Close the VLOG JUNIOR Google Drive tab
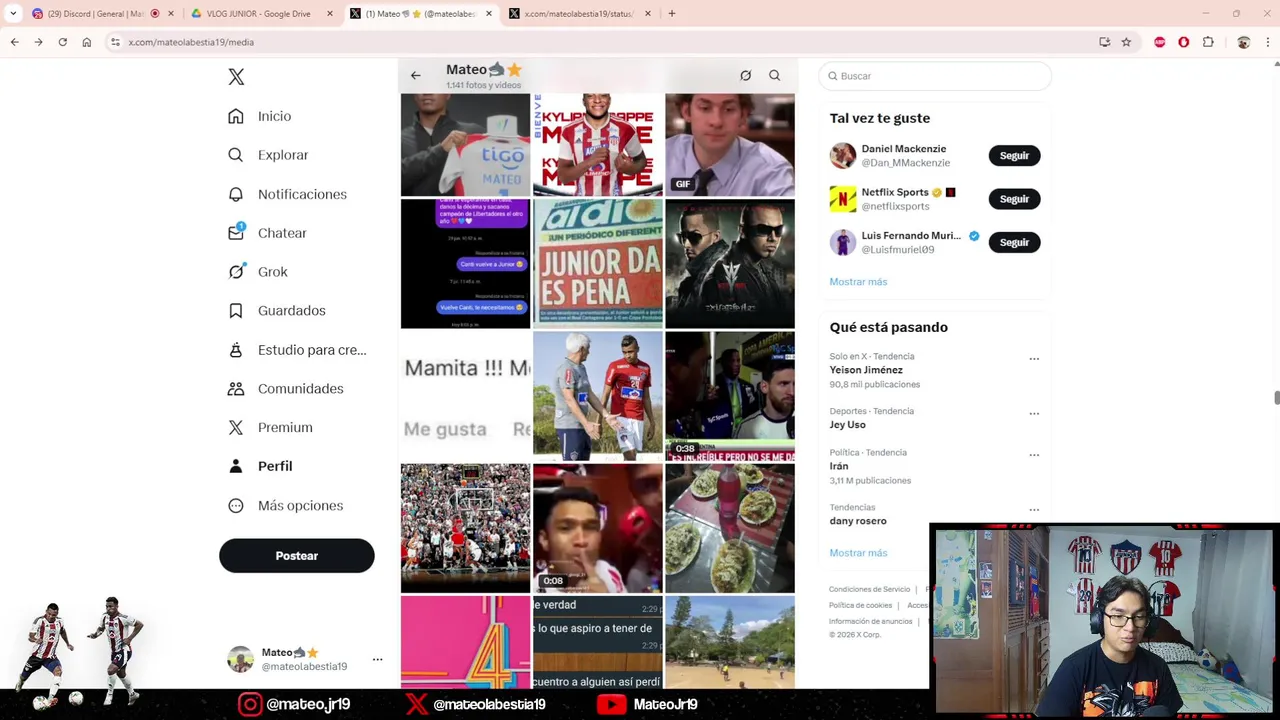The width and height of the screenshot is (1280, 720). [330, 13]
